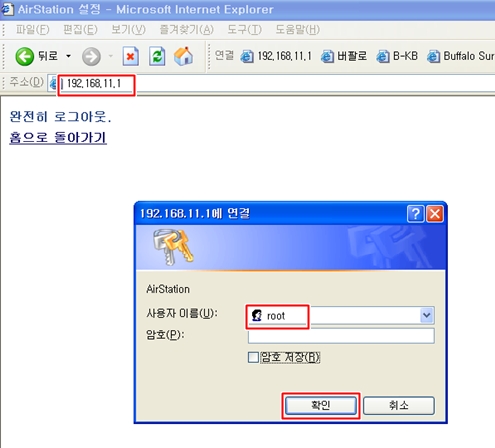Click the green Back arrow icon
Viewport: 495px width, 448px height.
point(24,56)
